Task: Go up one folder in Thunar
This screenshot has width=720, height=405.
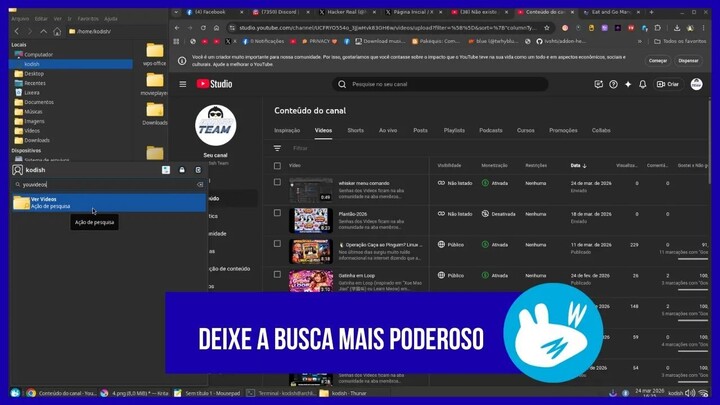Action: tap(44, 31)
